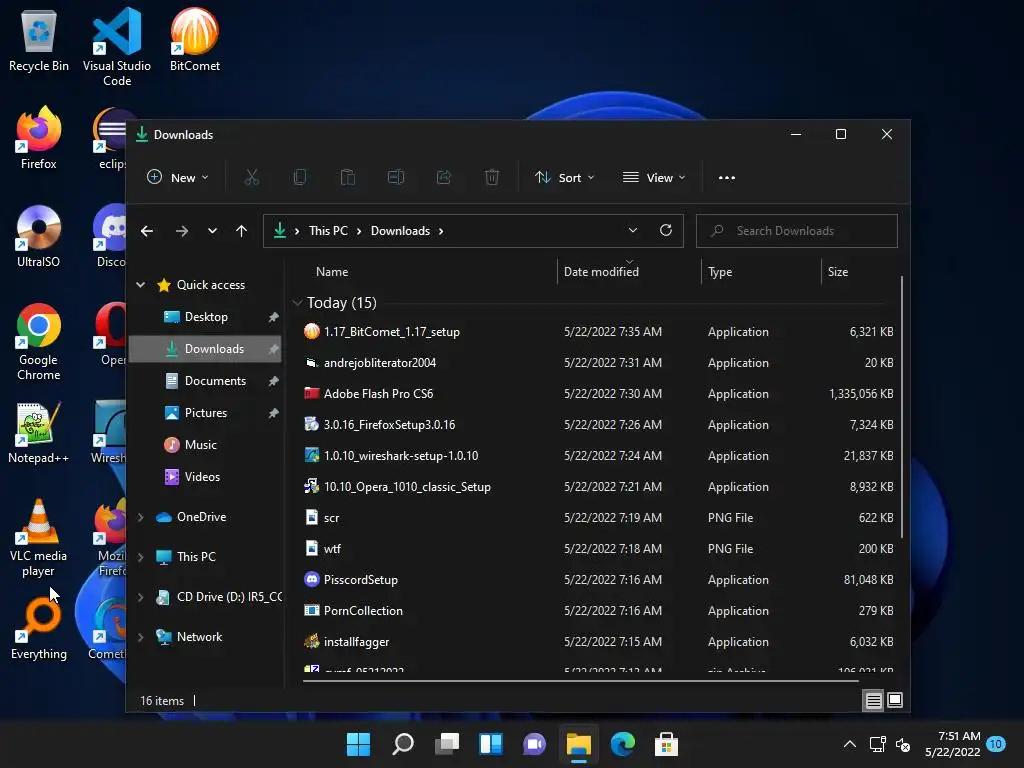Image resolution: width=1024 pixels, height=768 pixels.
Task: Click the Delete trash icon
Action: pos(492,178)
